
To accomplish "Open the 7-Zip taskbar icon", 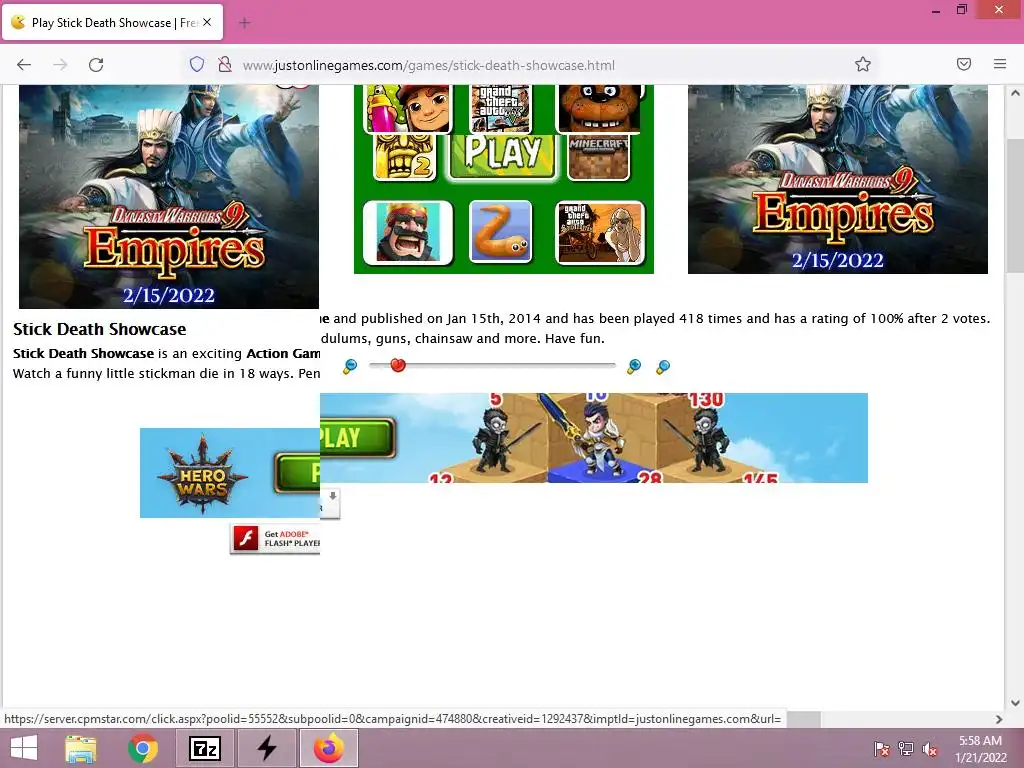I will (x=204, y=748).
